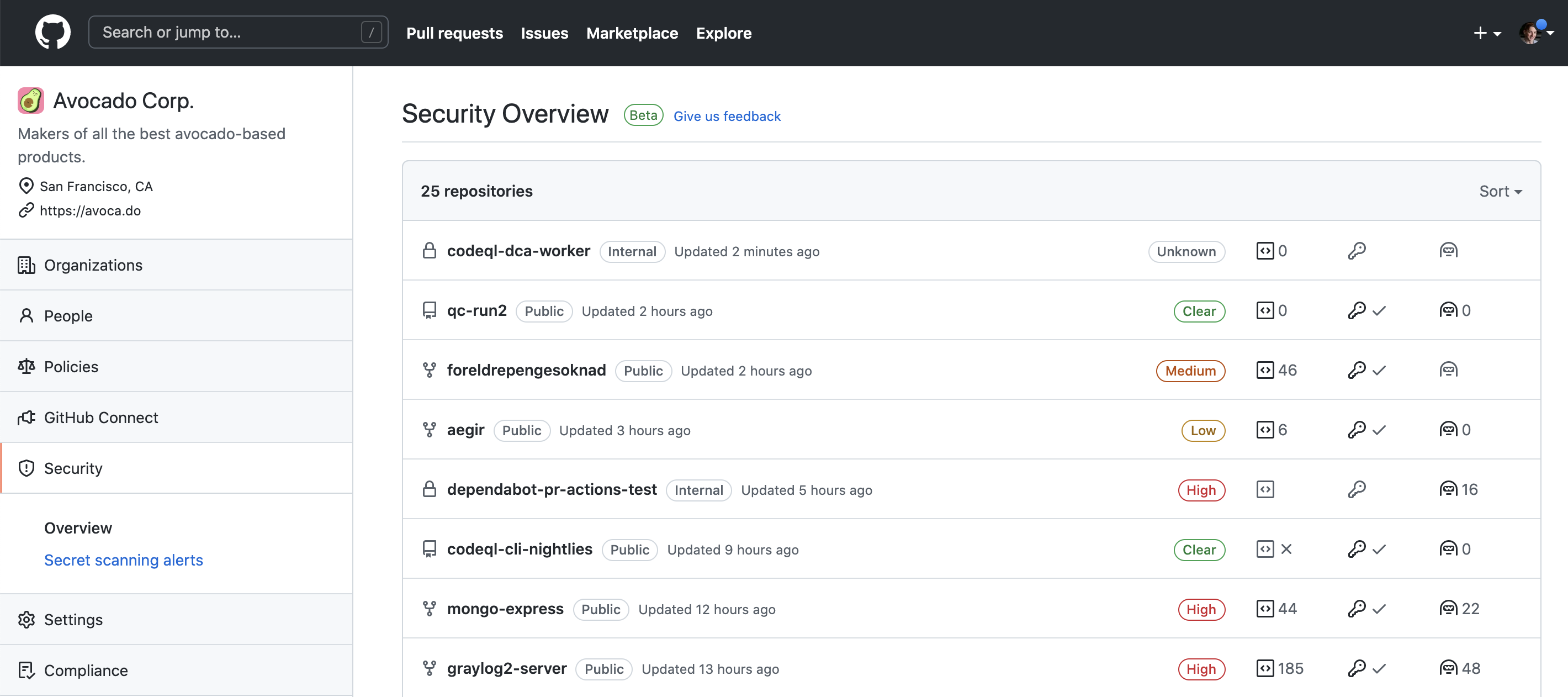Open Settings in the sidebar

[177, 619]
